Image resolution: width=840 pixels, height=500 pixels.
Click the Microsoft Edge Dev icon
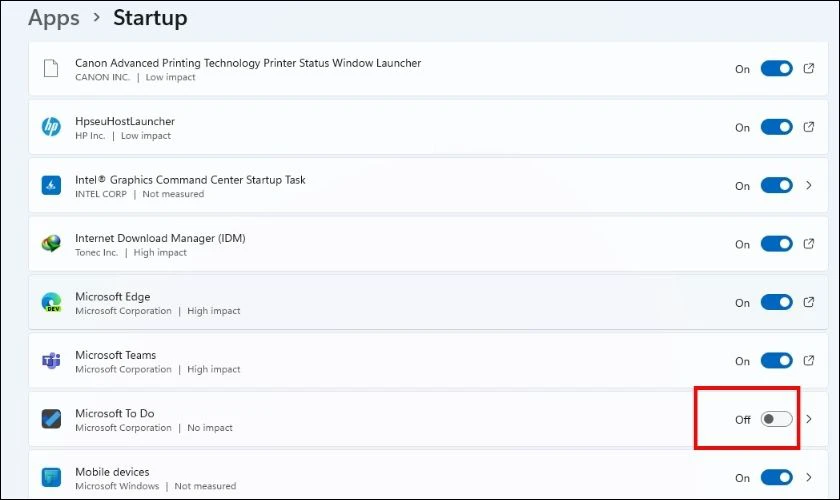[51, 302]
